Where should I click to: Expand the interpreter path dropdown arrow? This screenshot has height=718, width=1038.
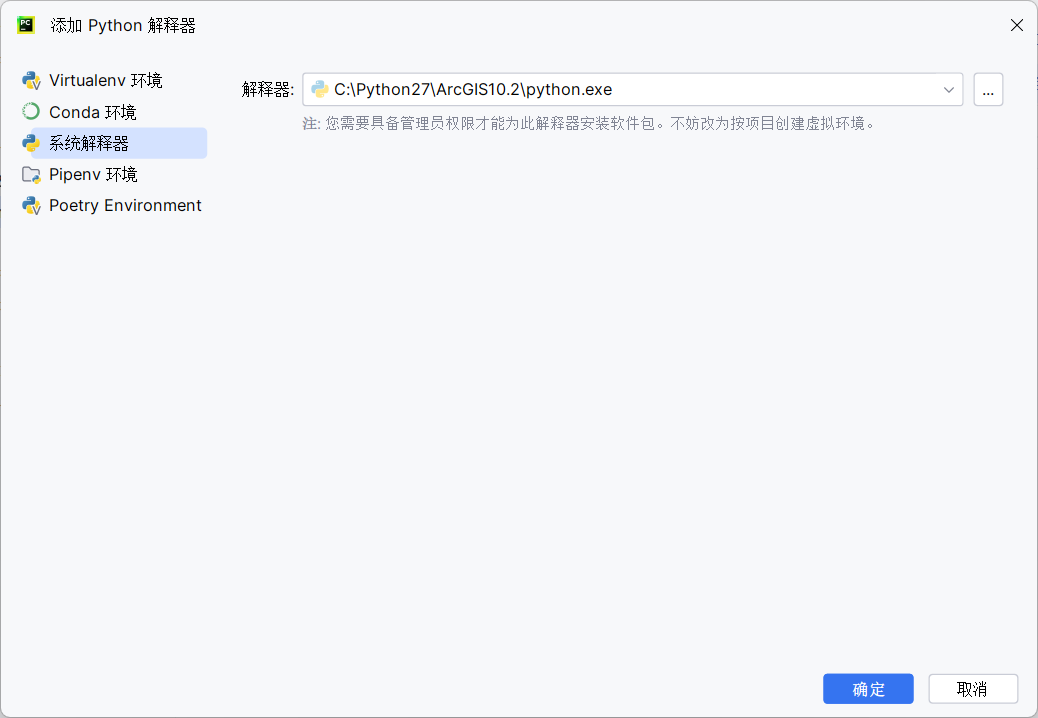point(949,89)
